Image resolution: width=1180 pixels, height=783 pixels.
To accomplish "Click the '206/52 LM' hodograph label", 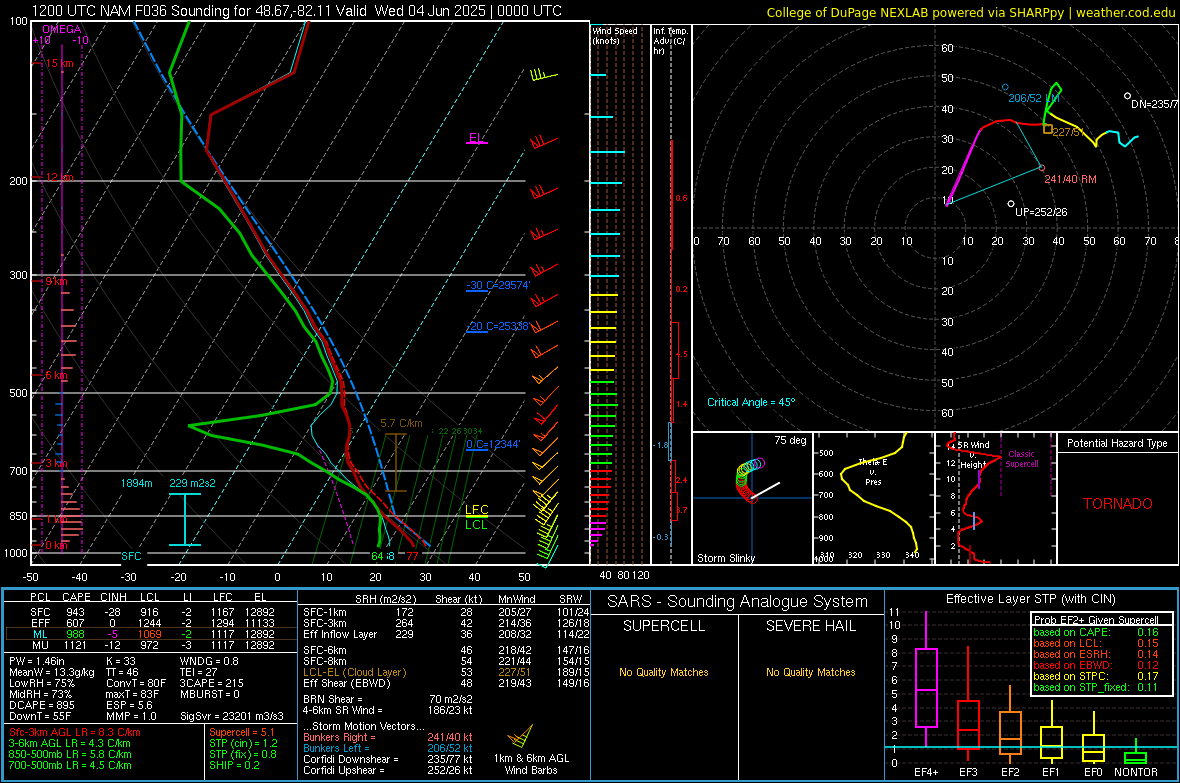I will click(x=1034, y=99).
